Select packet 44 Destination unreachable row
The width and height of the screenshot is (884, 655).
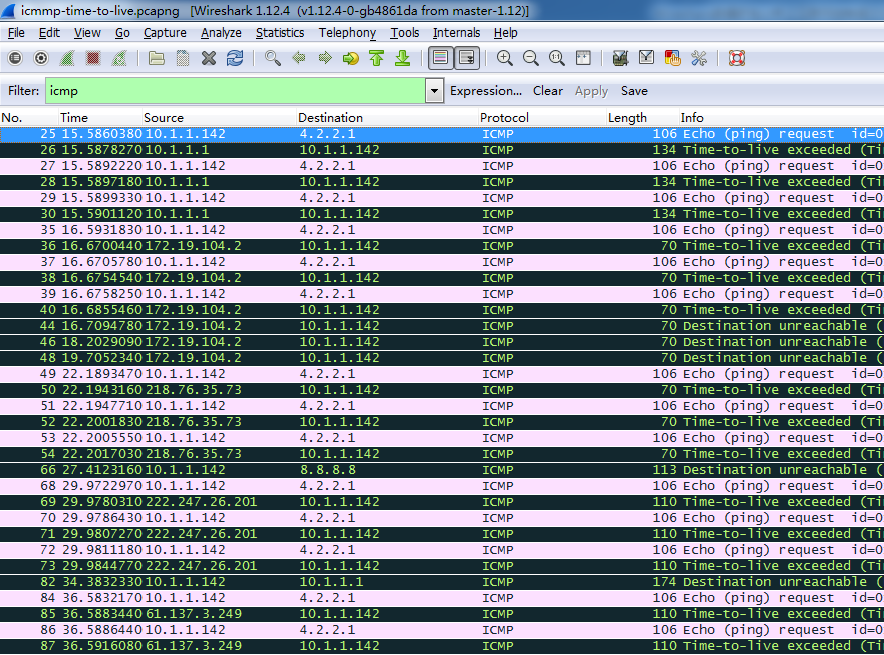pyautogui.click(x=442, y=326)
